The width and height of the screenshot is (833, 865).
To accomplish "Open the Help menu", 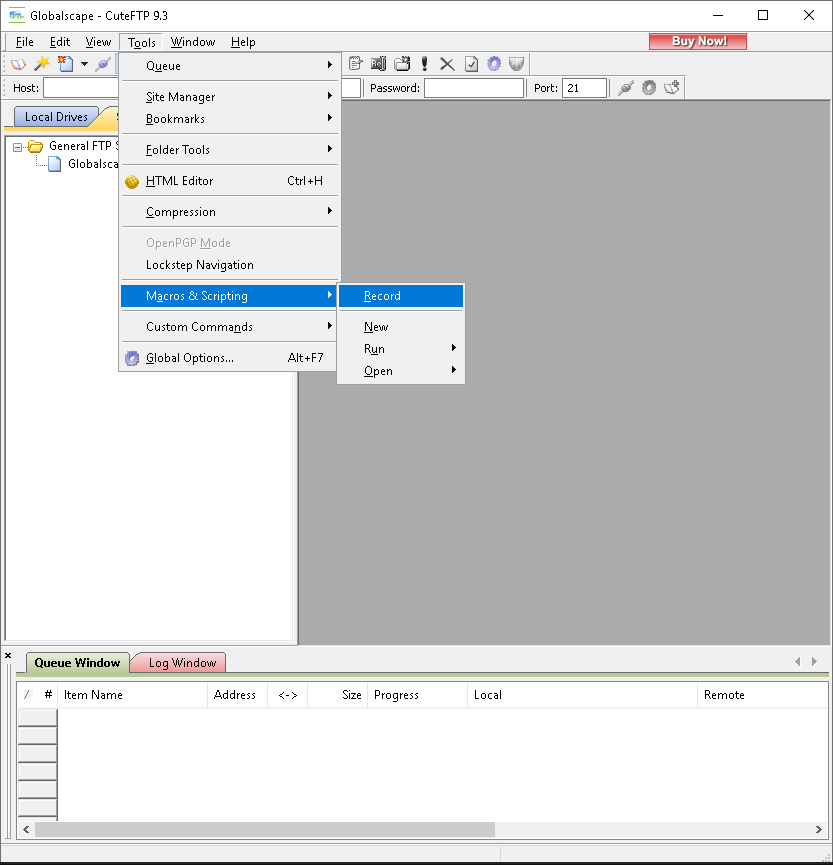I will click(x=243, y=42).
